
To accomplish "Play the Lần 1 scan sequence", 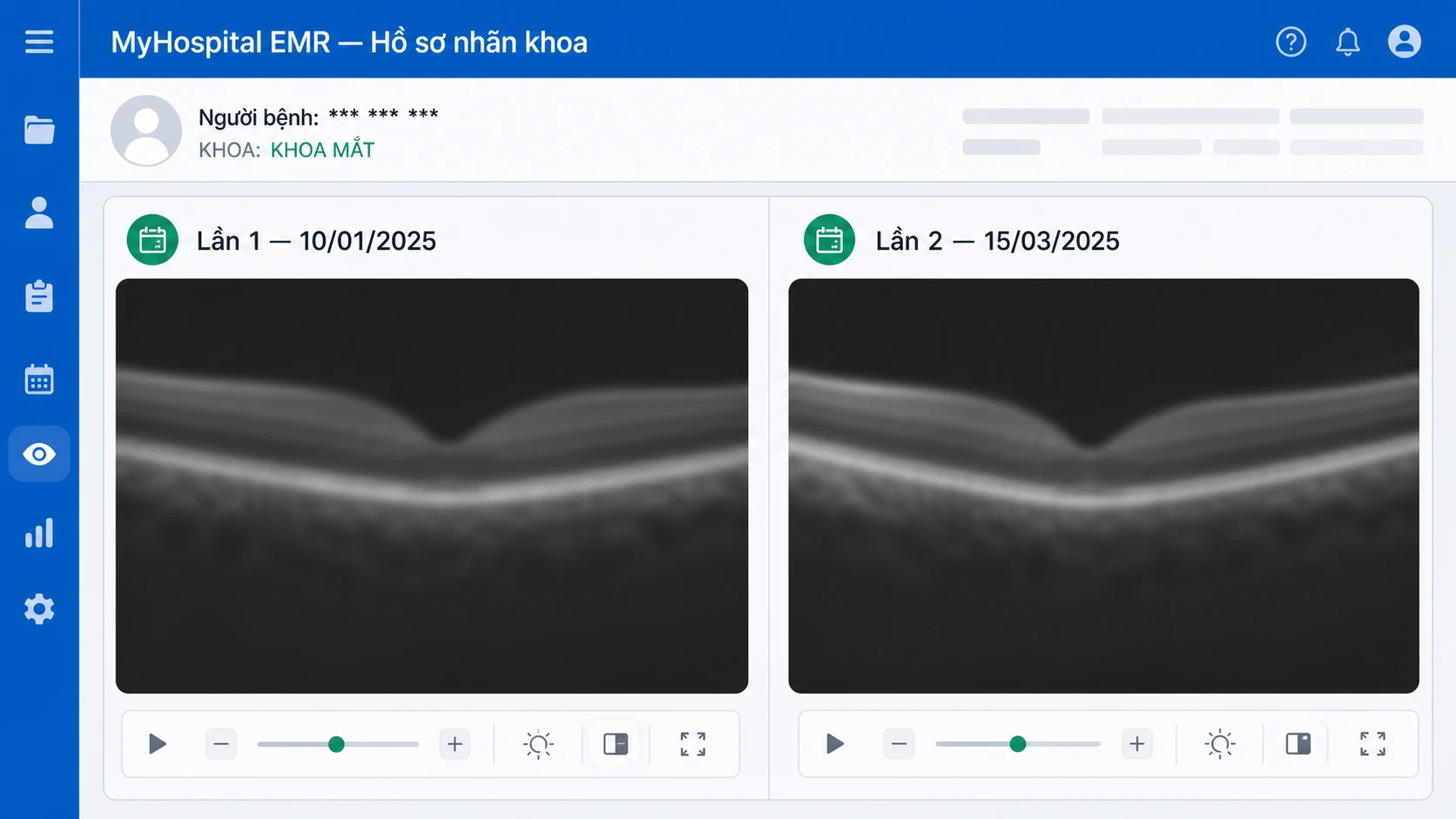I will click(158, 744).
